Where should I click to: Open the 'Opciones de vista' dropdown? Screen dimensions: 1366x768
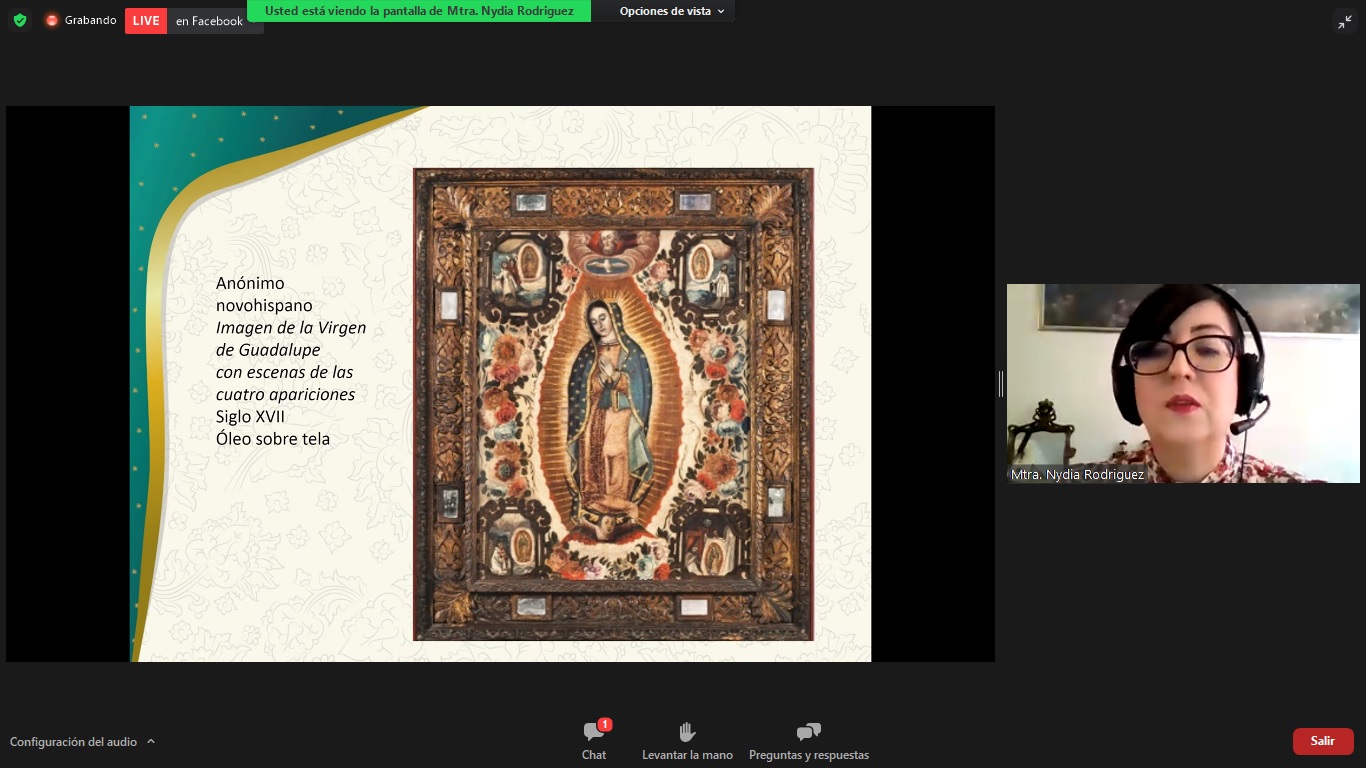tap(672, 11)
